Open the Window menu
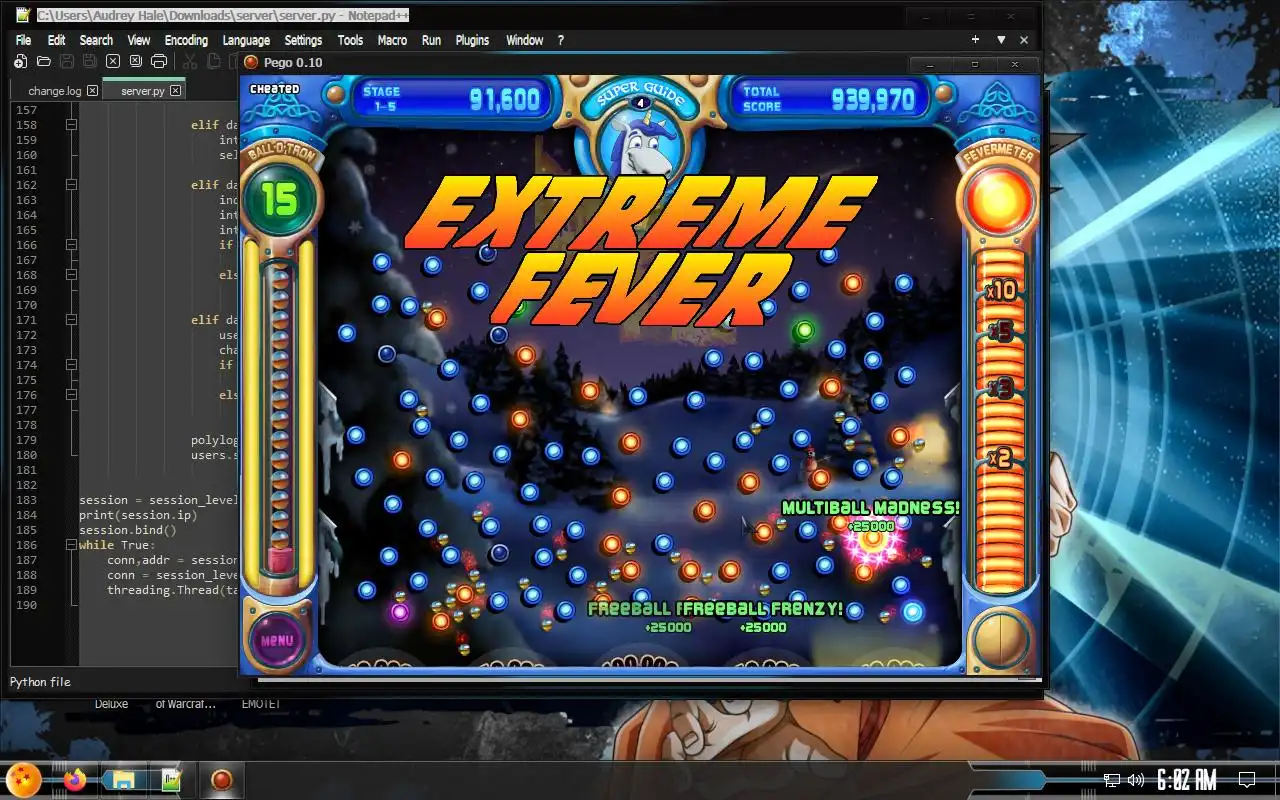The image size is (1280, 800). click(x=524, y=40)
